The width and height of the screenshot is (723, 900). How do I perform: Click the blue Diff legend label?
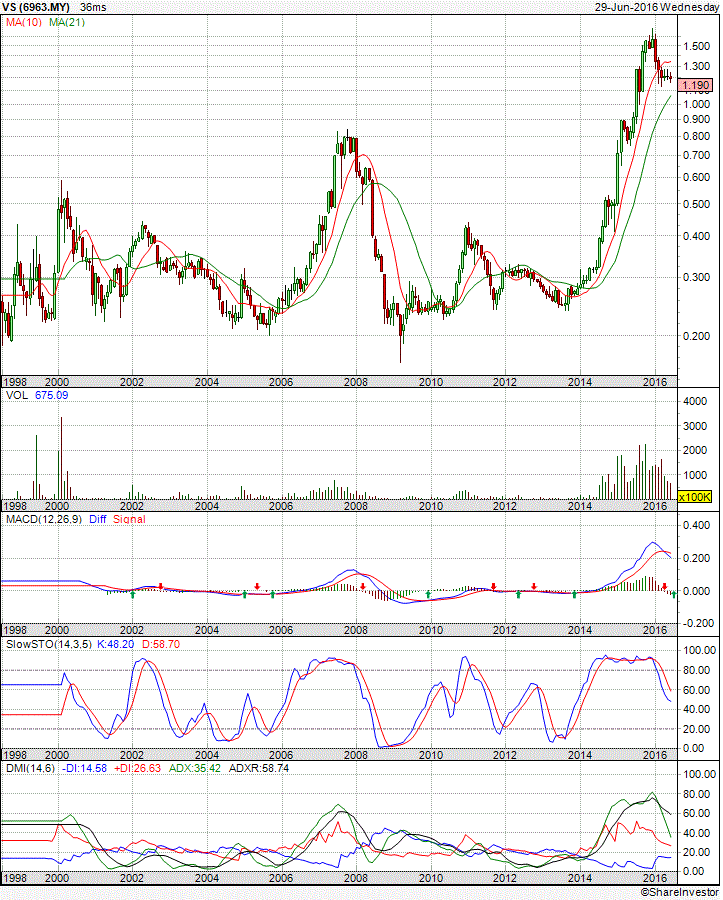pos(98,519)
